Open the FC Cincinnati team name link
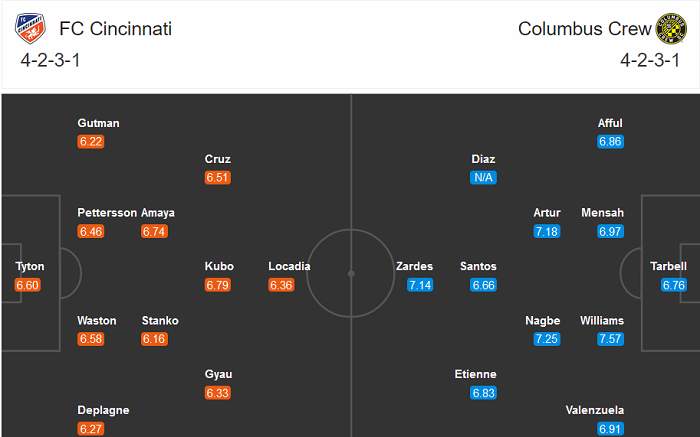Screen dimensions: 700x437 tap(115, 29)
